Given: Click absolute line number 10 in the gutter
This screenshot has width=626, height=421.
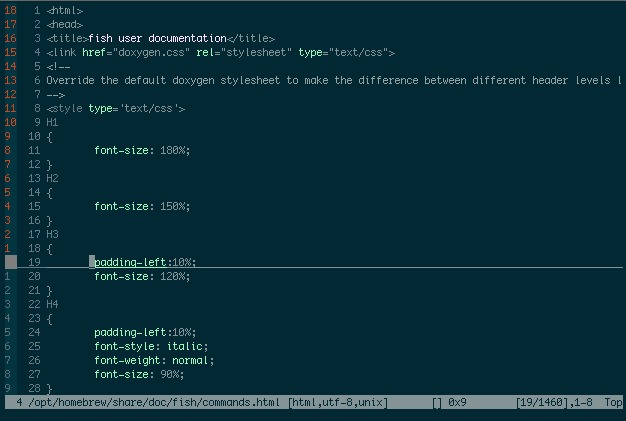Looking at the screenshot, I should pyautogui.click(x=34, y=136).
